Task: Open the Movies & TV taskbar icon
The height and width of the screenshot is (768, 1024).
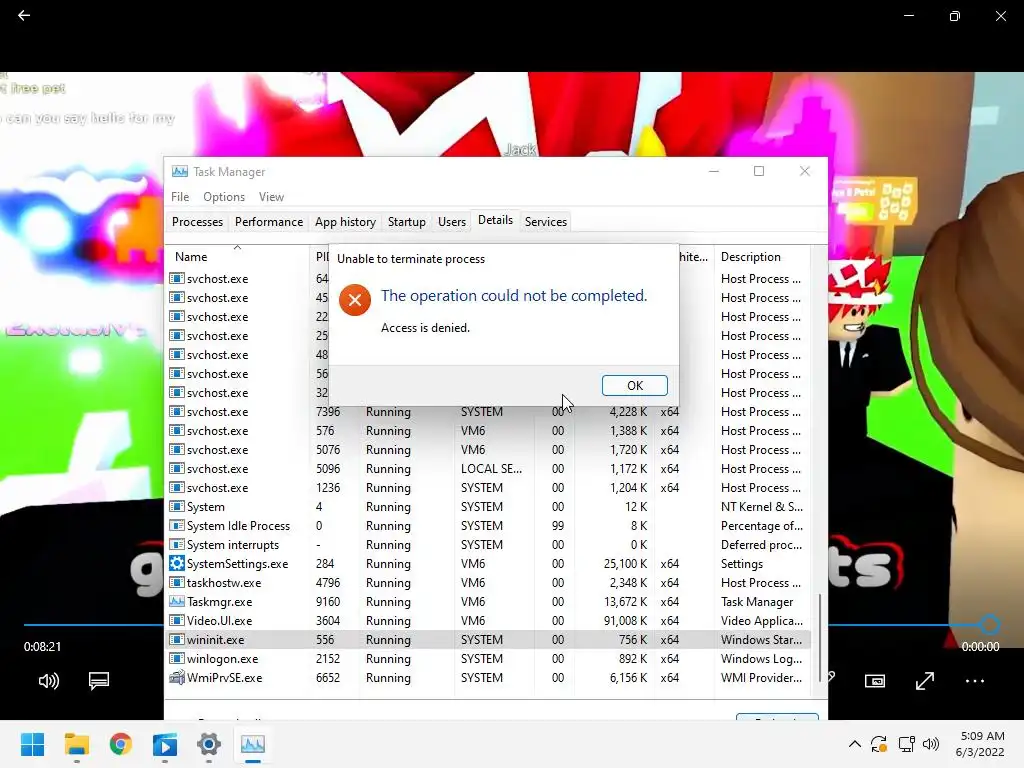Action: pyautogui.click(x=165, y=744)
